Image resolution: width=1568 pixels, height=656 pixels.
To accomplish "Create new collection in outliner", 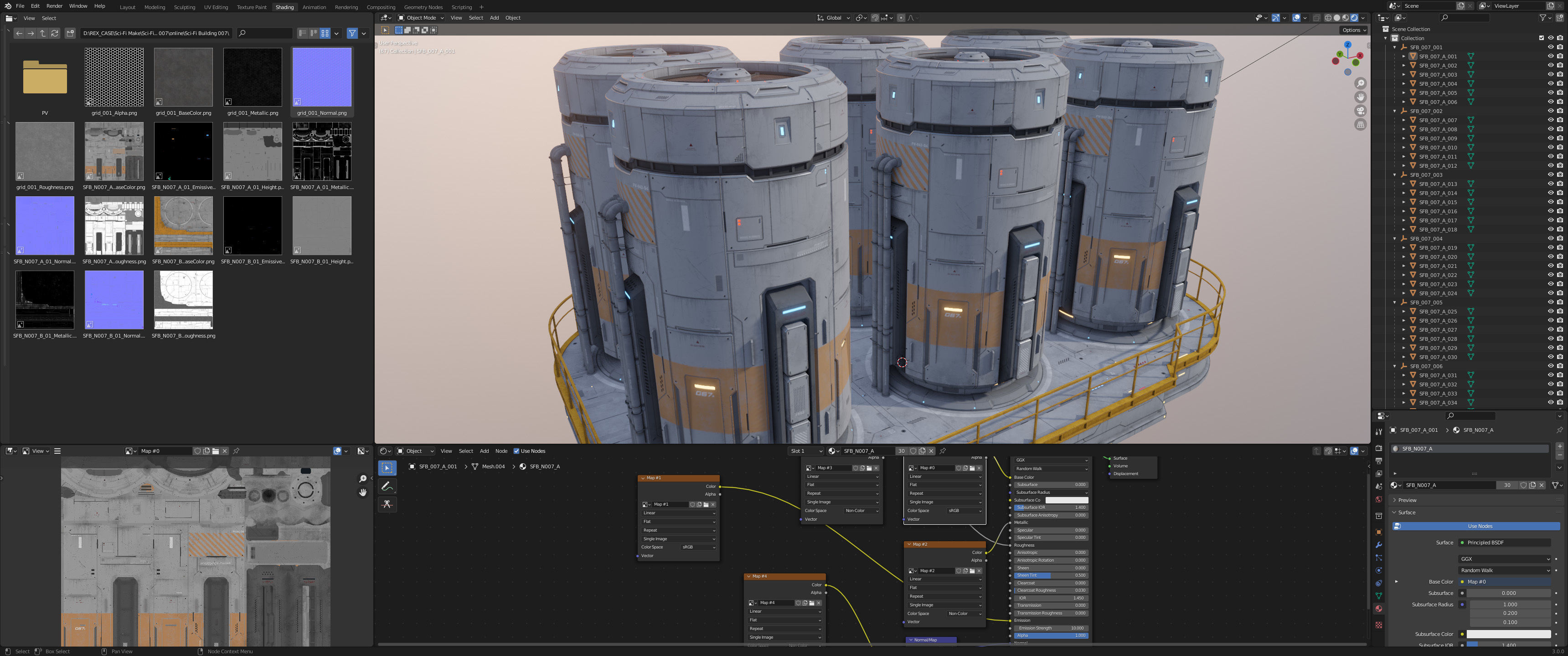I will (x=1559, y=18).
